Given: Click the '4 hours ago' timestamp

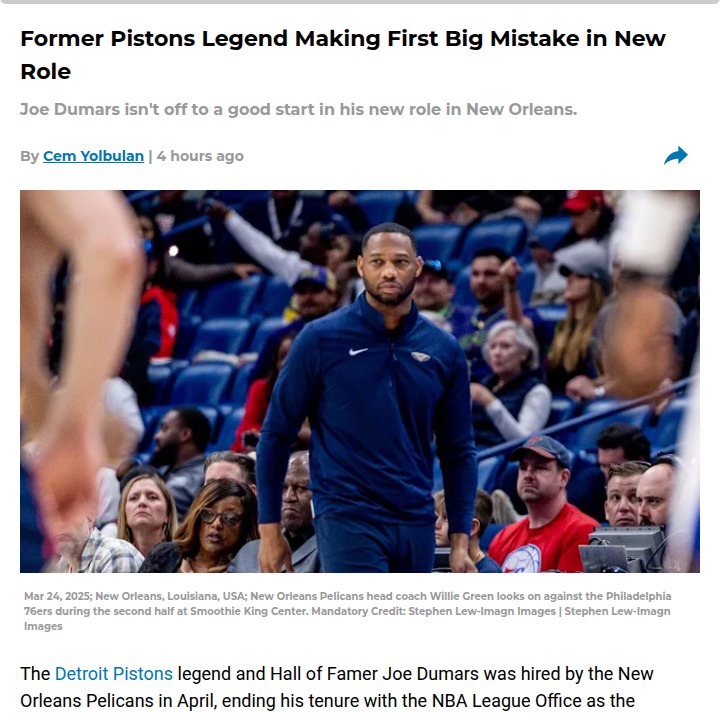Looking at the screenshot, I should point(200,156).
